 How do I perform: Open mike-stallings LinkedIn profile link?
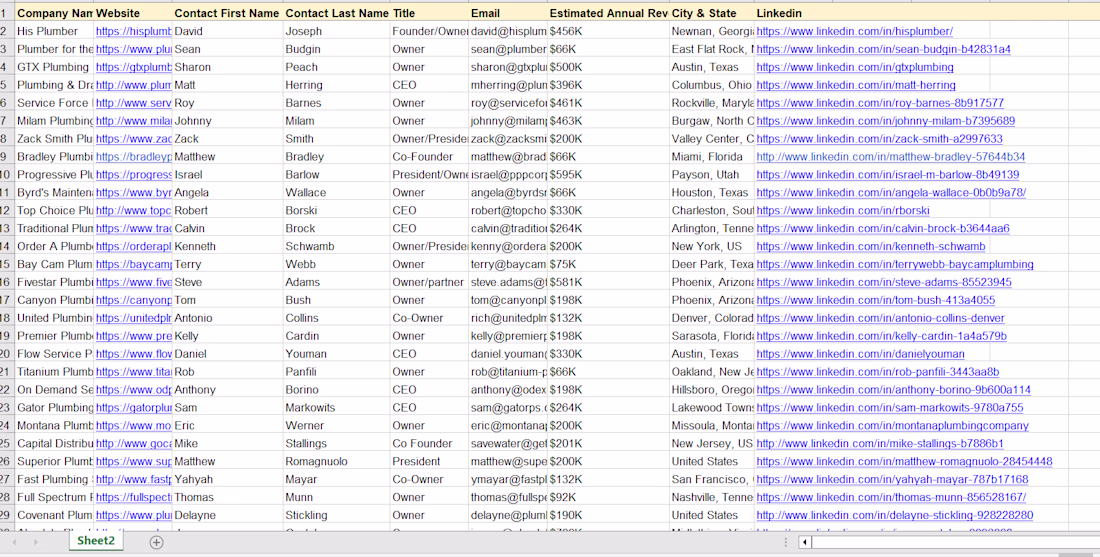880,443
